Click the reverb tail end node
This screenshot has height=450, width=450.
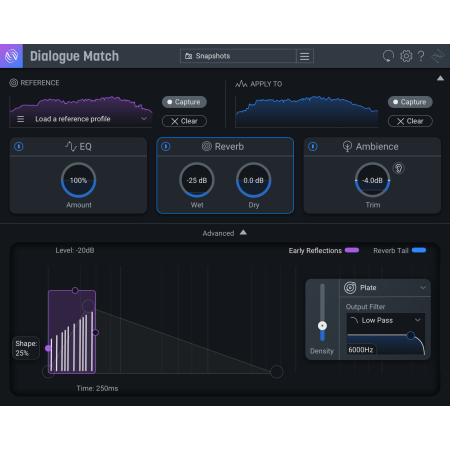(x=276, y=372)
